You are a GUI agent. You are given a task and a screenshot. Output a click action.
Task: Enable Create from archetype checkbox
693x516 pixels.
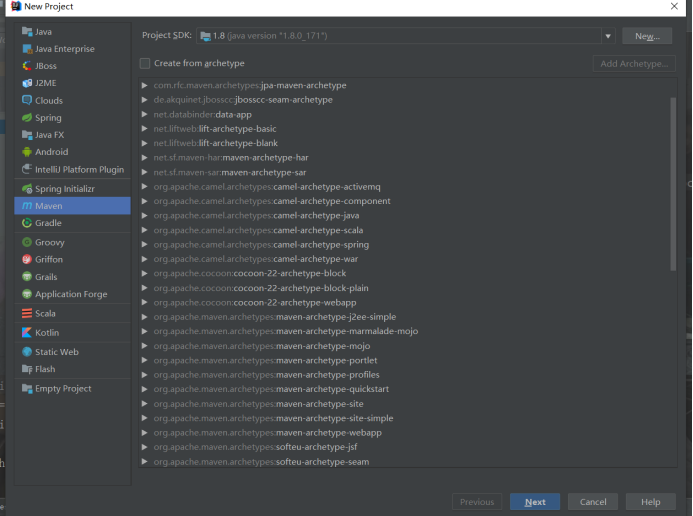point(145,63)
